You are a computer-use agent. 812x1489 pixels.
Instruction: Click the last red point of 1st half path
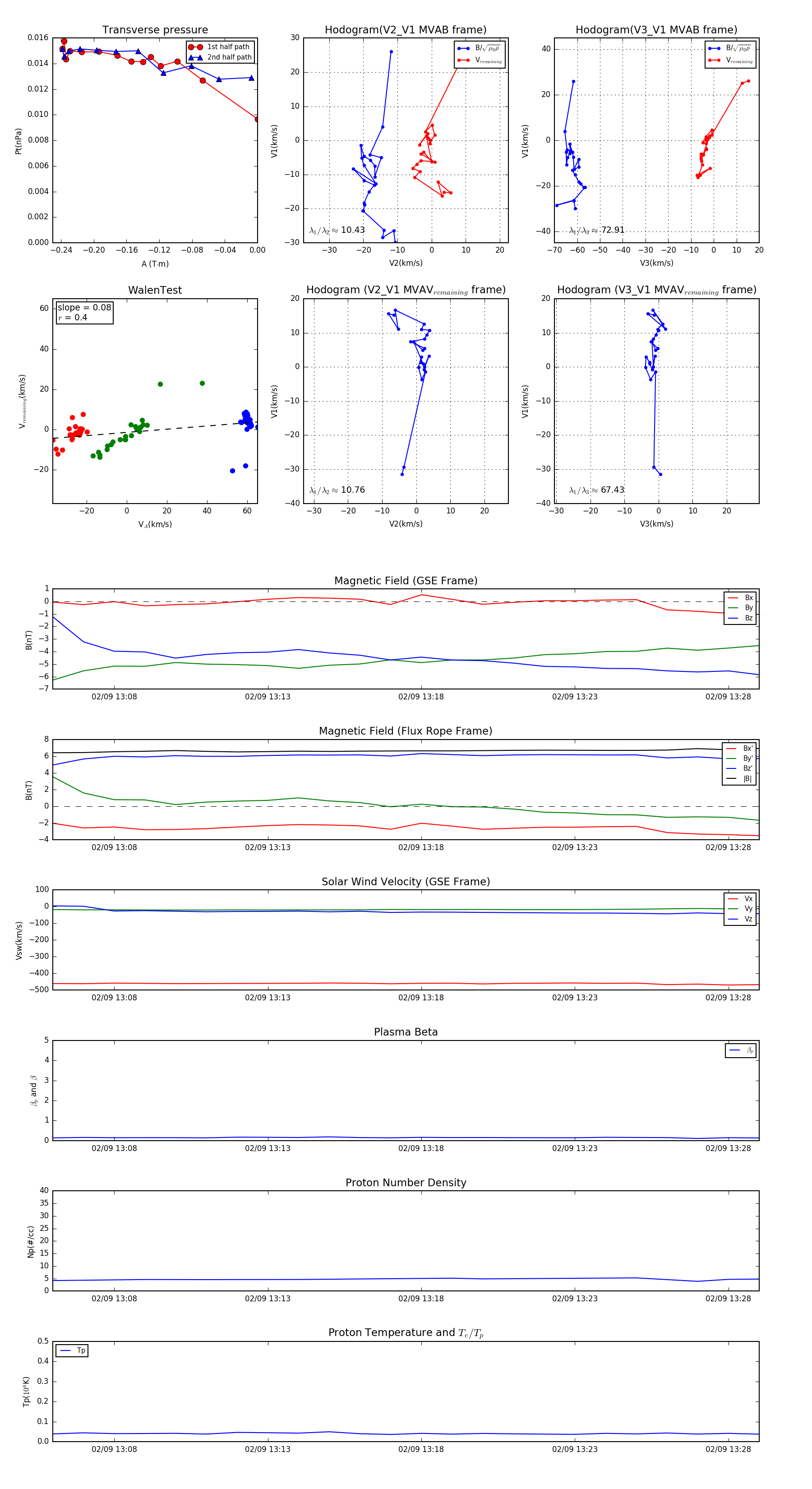[x=257, y=119]
